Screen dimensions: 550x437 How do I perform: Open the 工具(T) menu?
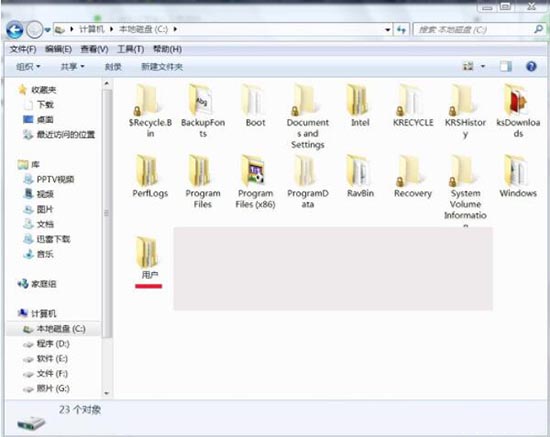[130, 49]
